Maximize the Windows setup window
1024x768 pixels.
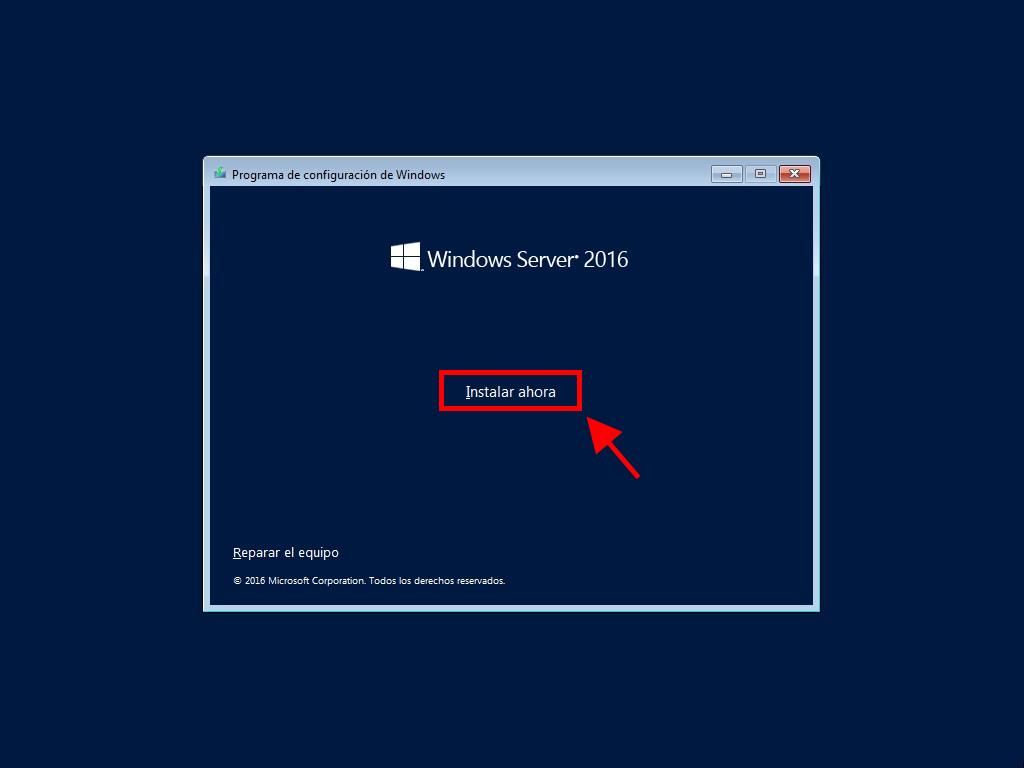coord(760,174)
